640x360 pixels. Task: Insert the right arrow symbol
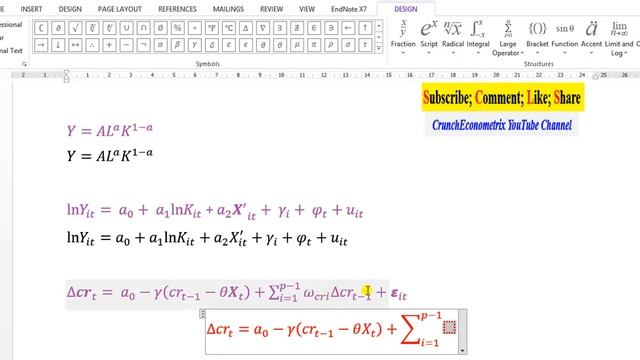pyautogui.click(x=41, y=45)
